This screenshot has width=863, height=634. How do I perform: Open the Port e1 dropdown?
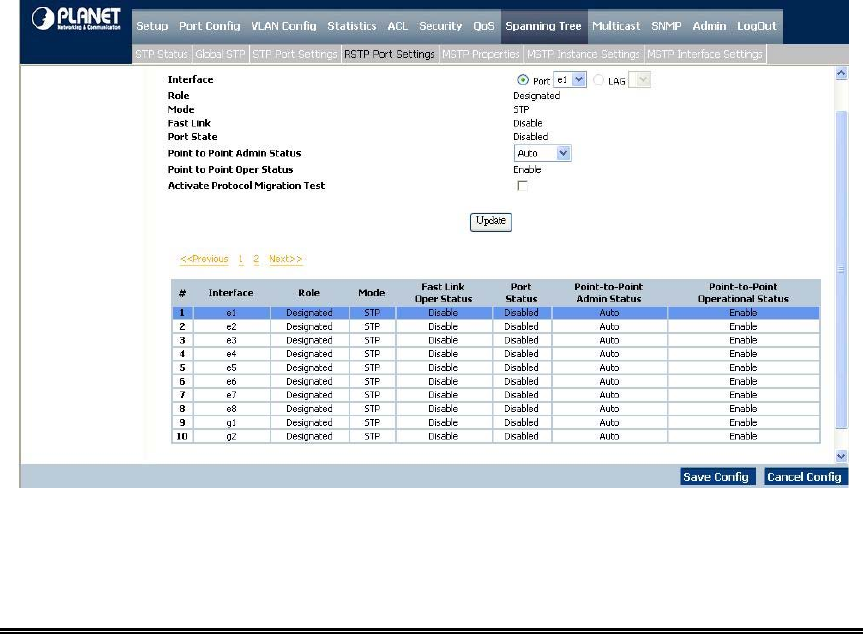click(569, 80)
